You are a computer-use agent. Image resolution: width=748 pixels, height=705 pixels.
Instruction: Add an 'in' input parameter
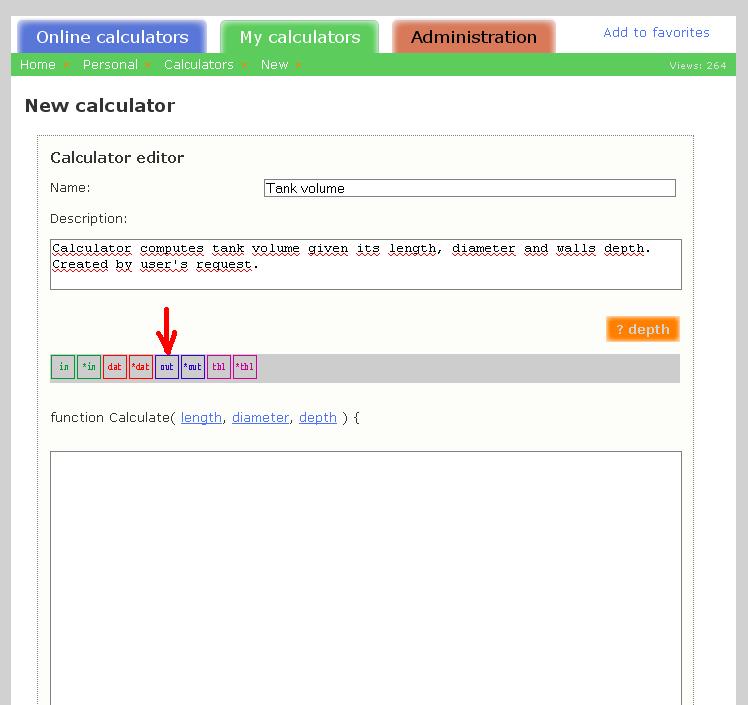(63, 367)
